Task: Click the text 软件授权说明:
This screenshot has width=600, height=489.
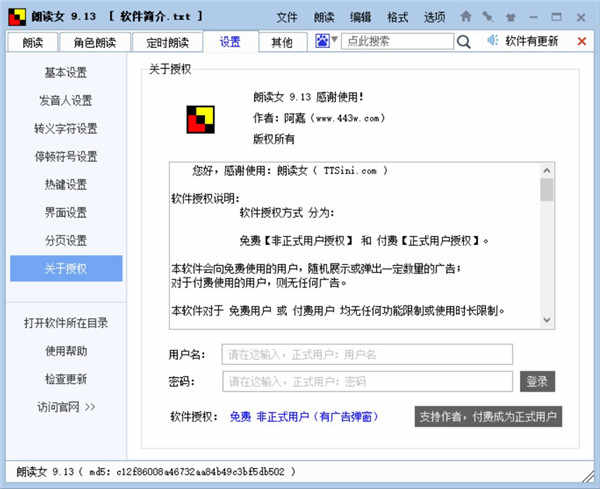Action: coord(205,199)
